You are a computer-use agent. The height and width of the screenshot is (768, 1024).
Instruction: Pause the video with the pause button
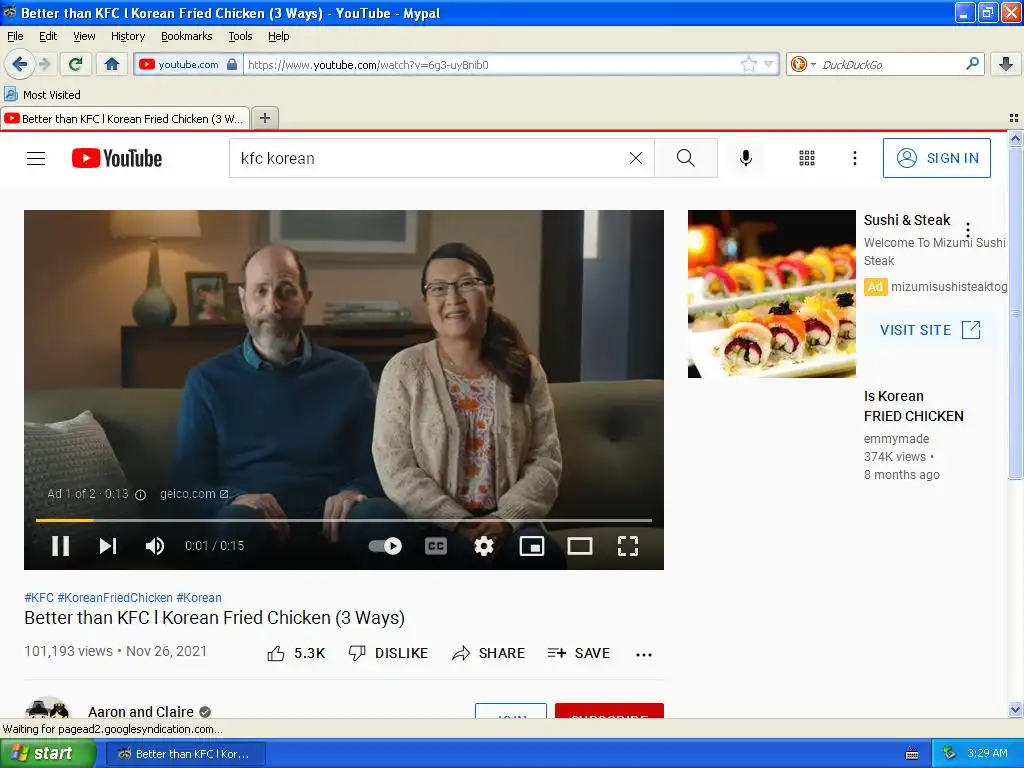pyautogui.click(x=61, y=546)
